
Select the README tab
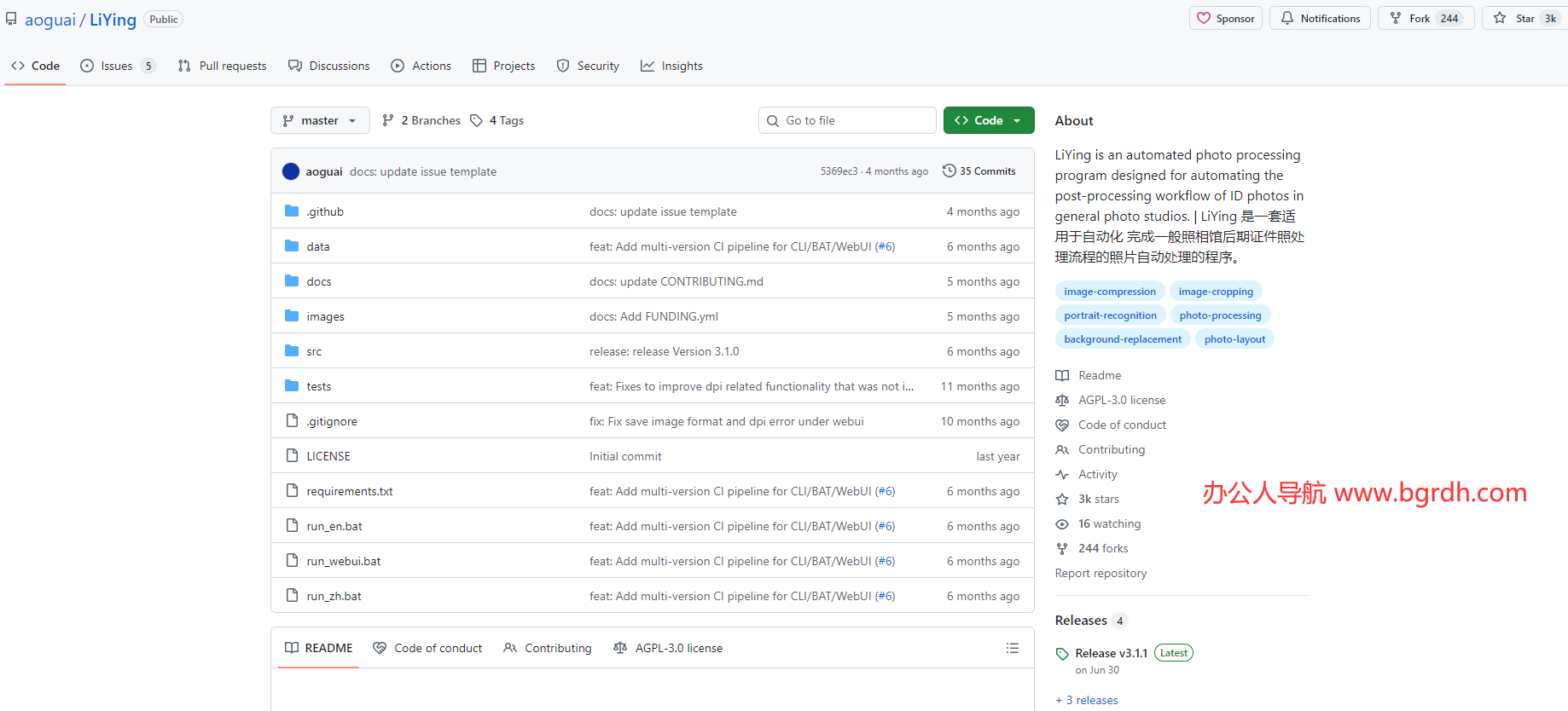[x=318, y=648]
